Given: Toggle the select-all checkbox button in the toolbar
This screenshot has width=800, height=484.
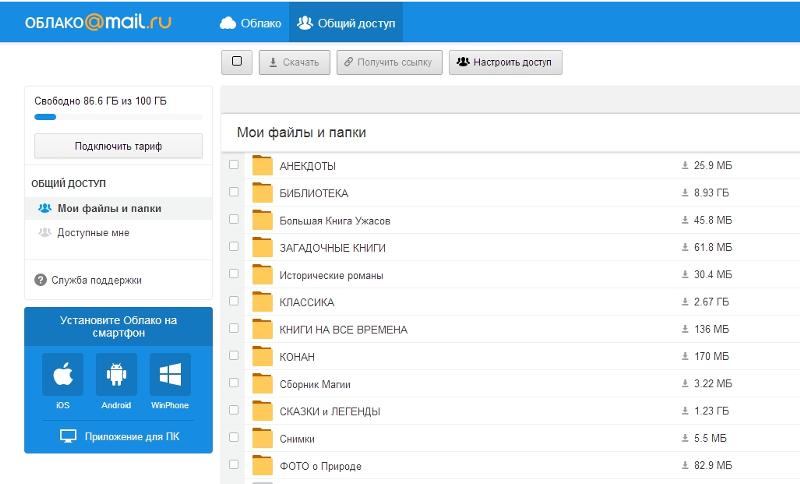Looking at the screenshot, I should pos(237,62).
